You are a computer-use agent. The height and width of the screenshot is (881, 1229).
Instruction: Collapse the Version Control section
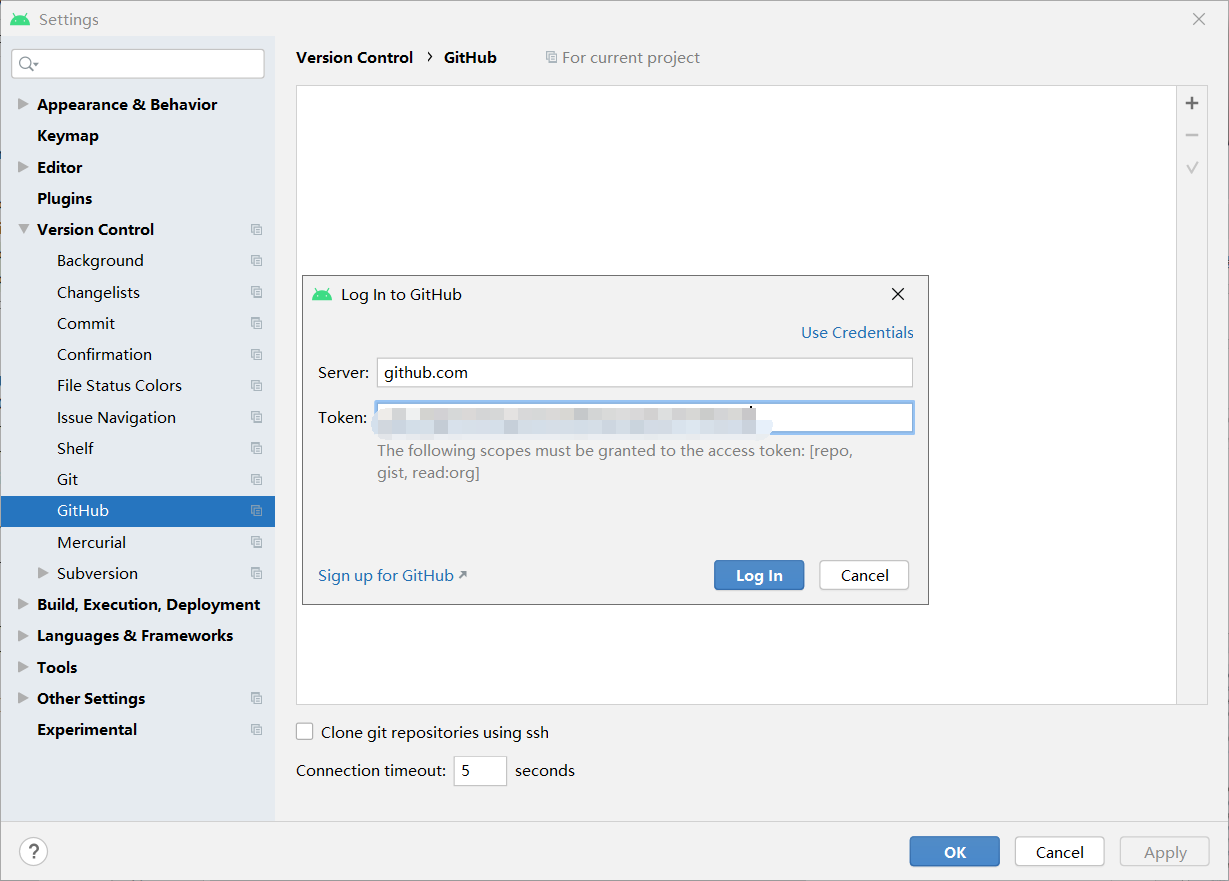[22, 229]
